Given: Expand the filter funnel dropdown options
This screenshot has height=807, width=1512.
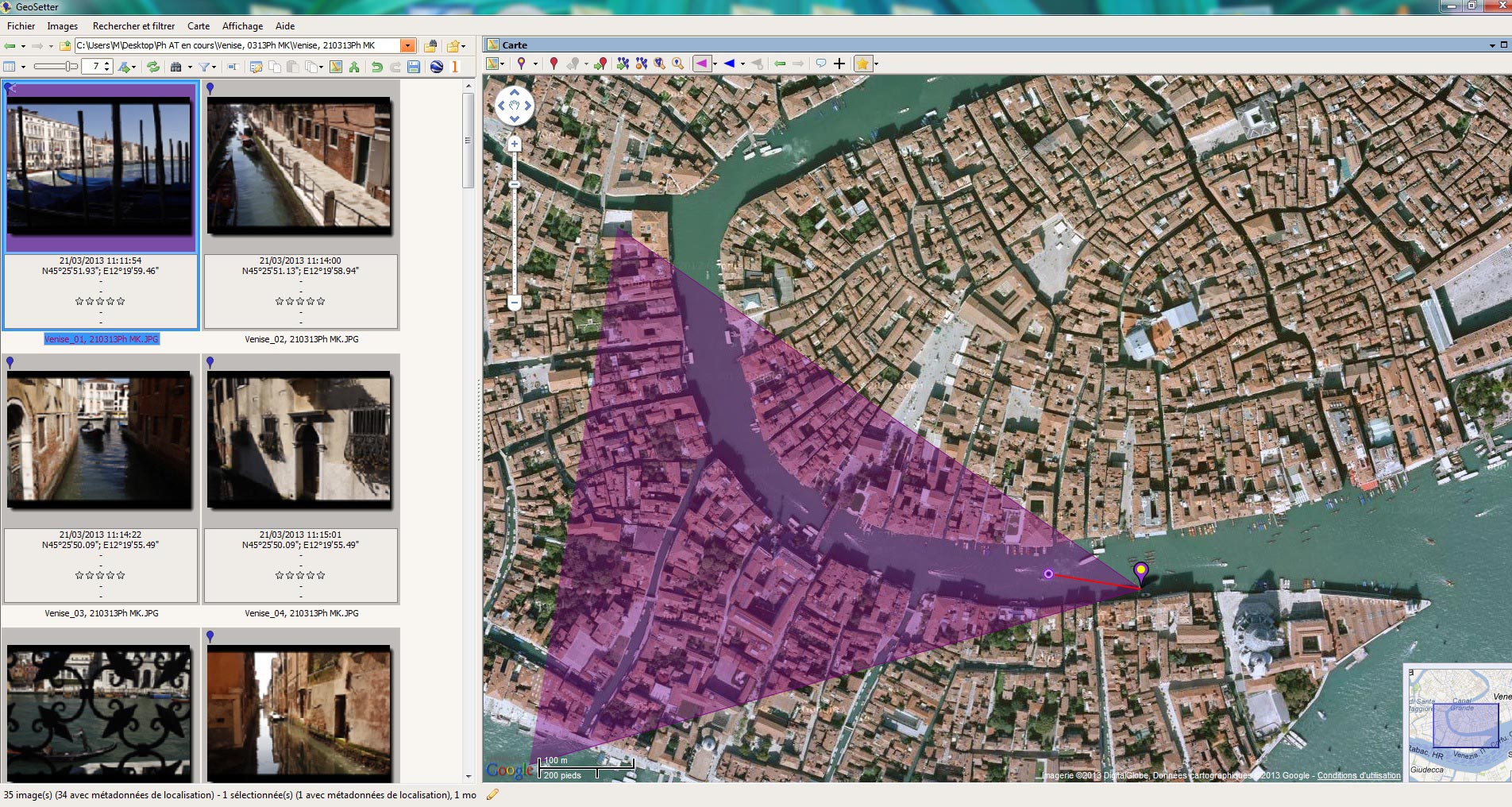Looking at the screenshot, I should point(214,67).
